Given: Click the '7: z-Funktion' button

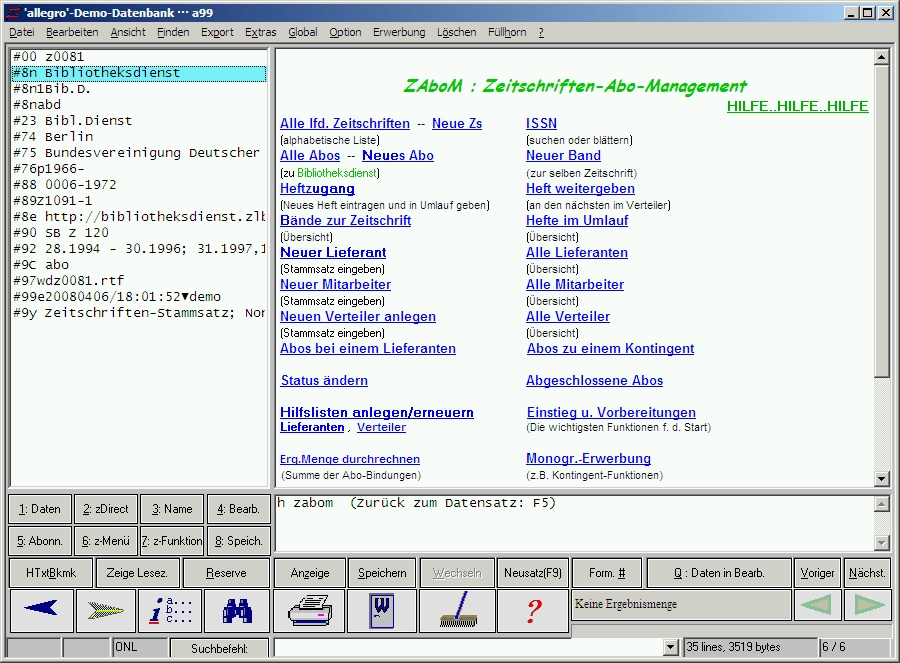Looking at the screenshot, I should point(172,541).
